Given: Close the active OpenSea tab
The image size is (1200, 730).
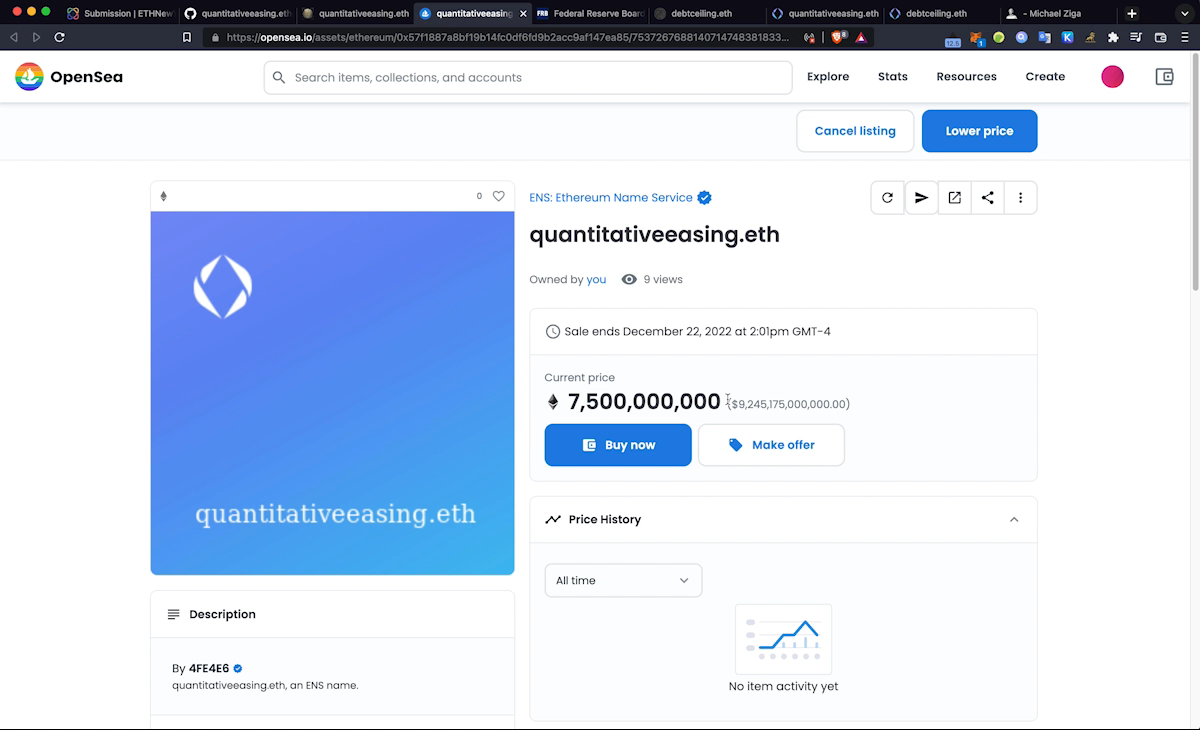Looking at the screenshot, I should pyautogui.click(x=522, y=14).
